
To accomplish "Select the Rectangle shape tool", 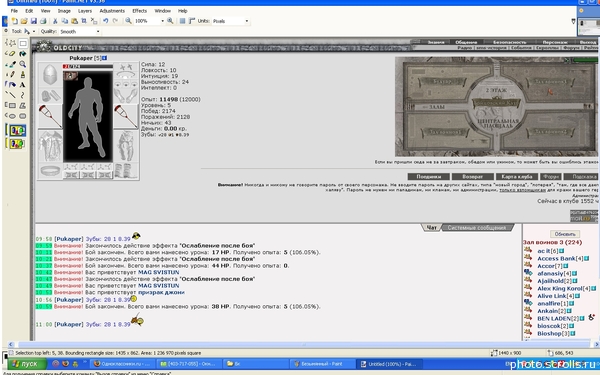I will pos(11,105).
